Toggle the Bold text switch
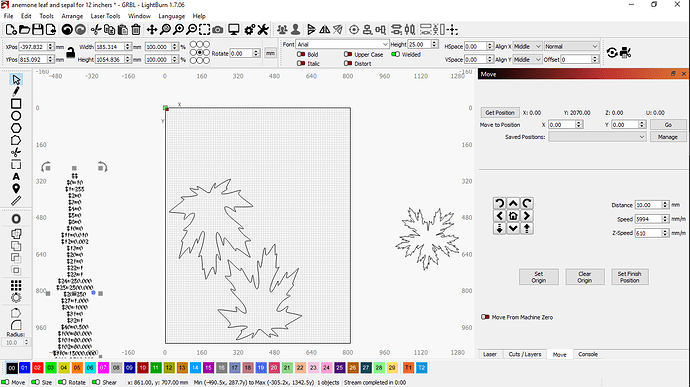Image resolution: width=690 pixels, height=387 pixels. [301, 54]
